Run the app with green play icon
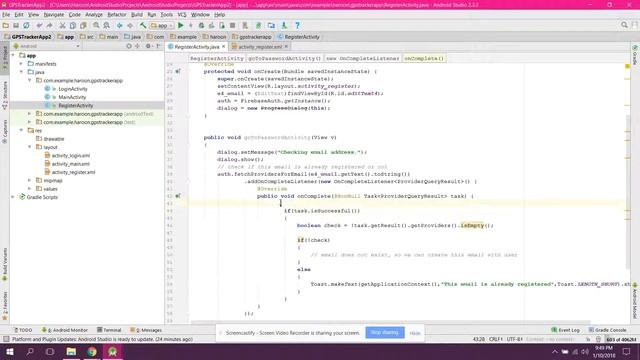 pos(180,25)
